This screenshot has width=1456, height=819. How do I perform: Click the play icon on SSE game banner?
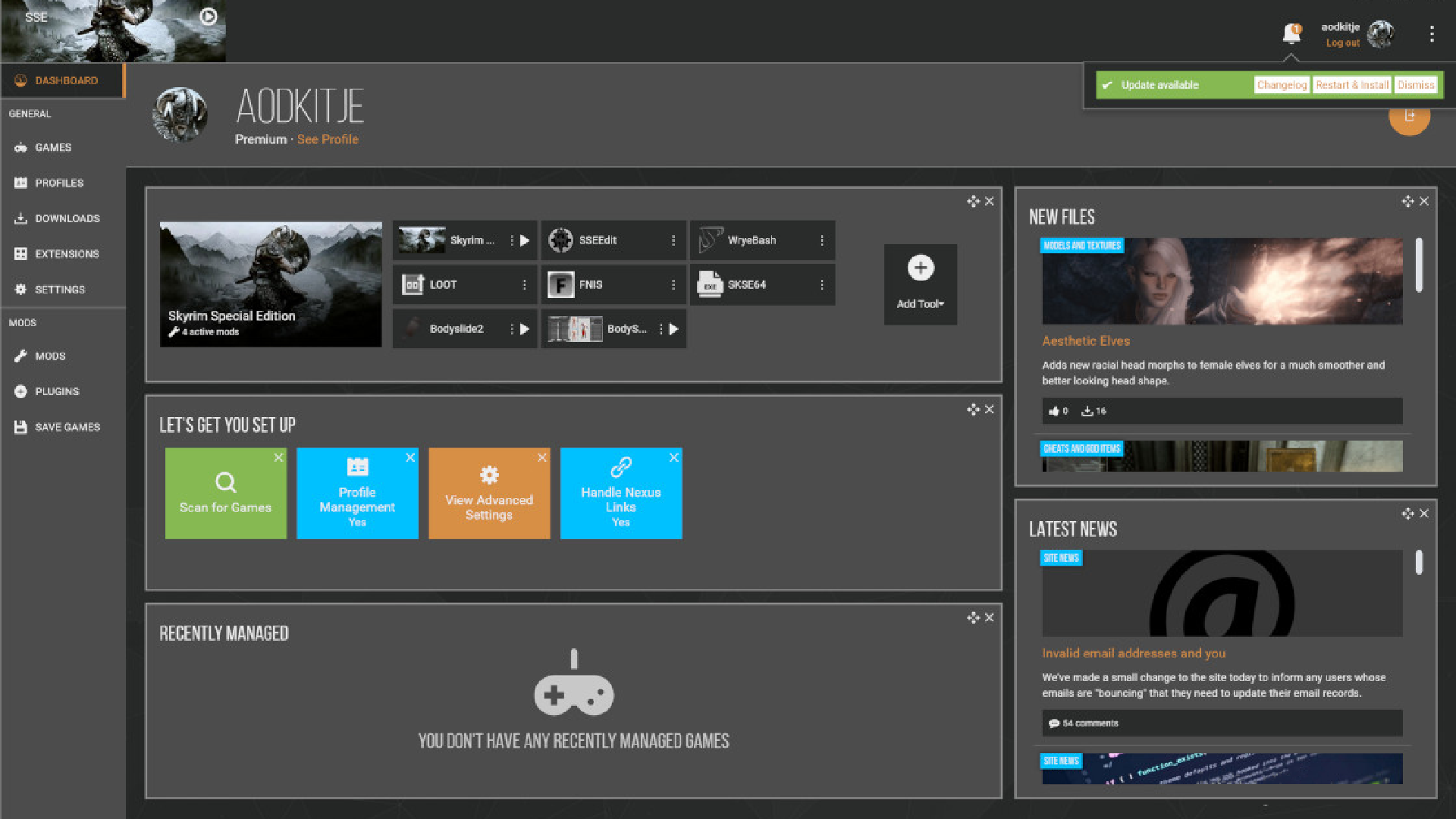pyautogui.click(x=208, y=16)
